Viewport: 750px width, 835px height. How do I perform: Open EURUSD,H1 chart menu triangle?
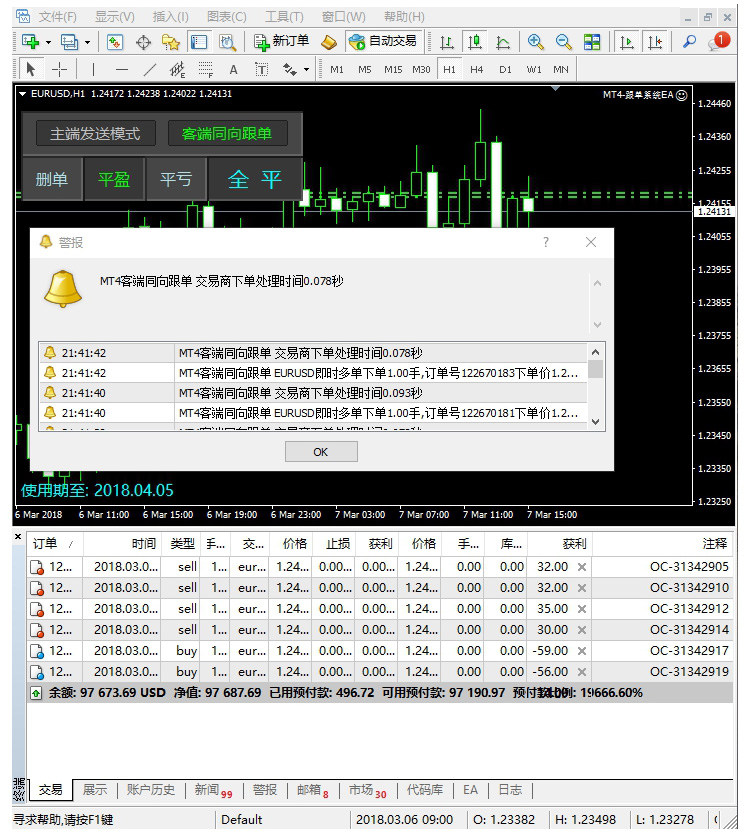click(x=22, y=94)
